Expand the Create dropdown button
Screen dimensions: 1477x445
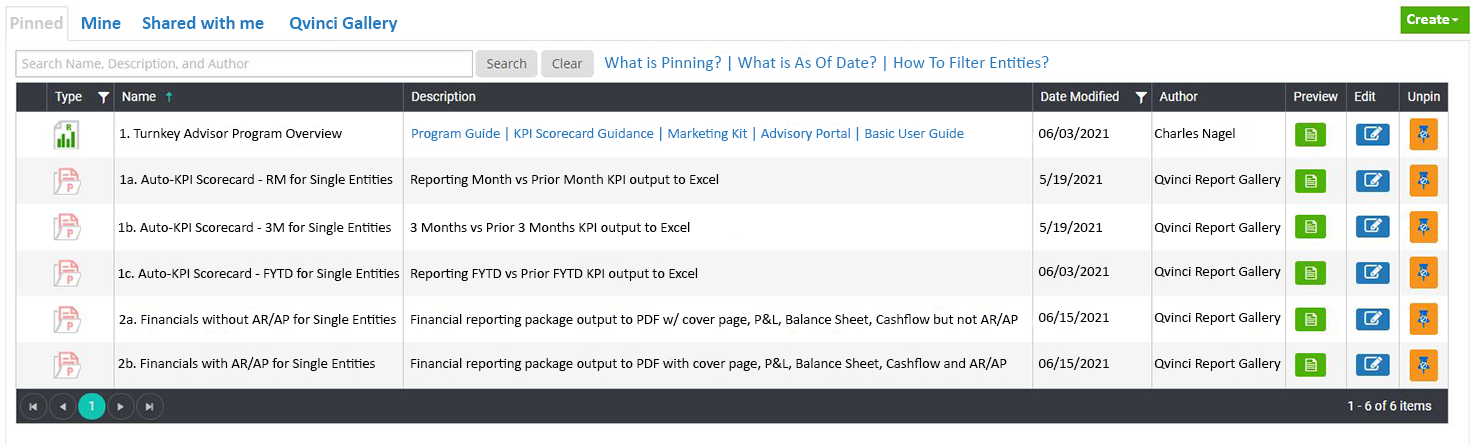[x=1433, y=19]
